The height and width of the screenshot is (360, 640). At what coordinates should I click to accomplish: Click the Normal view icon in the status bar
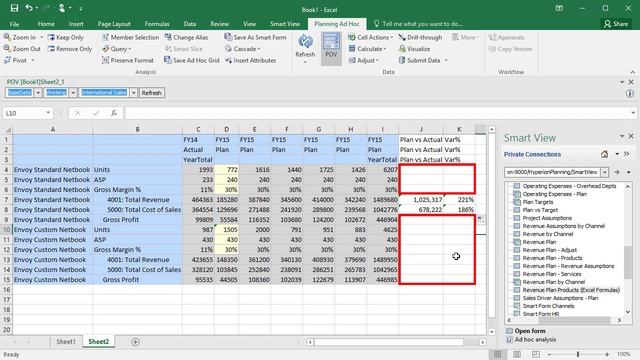498,354
